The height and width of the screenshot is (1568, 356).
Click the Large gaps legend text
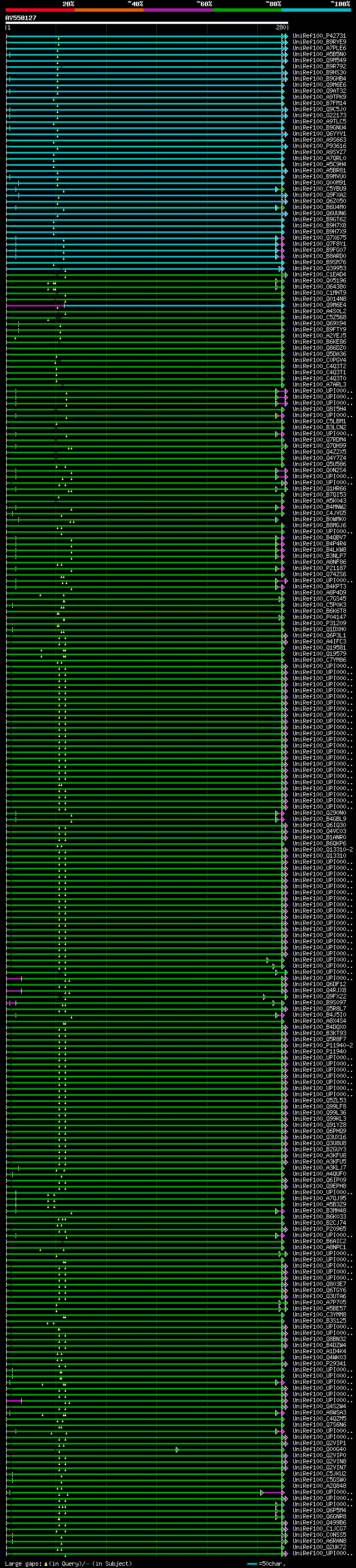pyautogui.click(x=68, y=1563)
